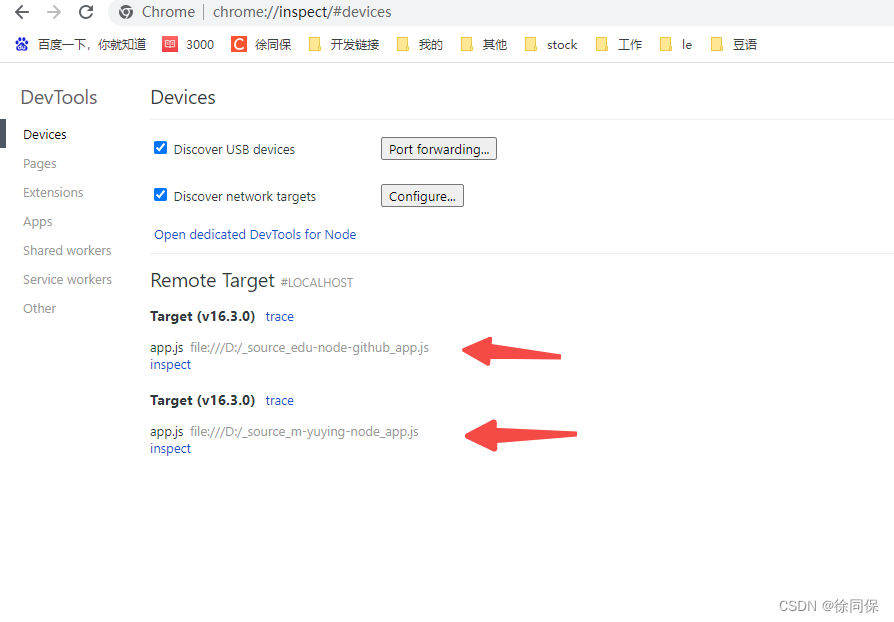Open the 开发链接 bookmark folder
Image resolution: width=894 pixels, height=622 pixels.
(344, 44)
